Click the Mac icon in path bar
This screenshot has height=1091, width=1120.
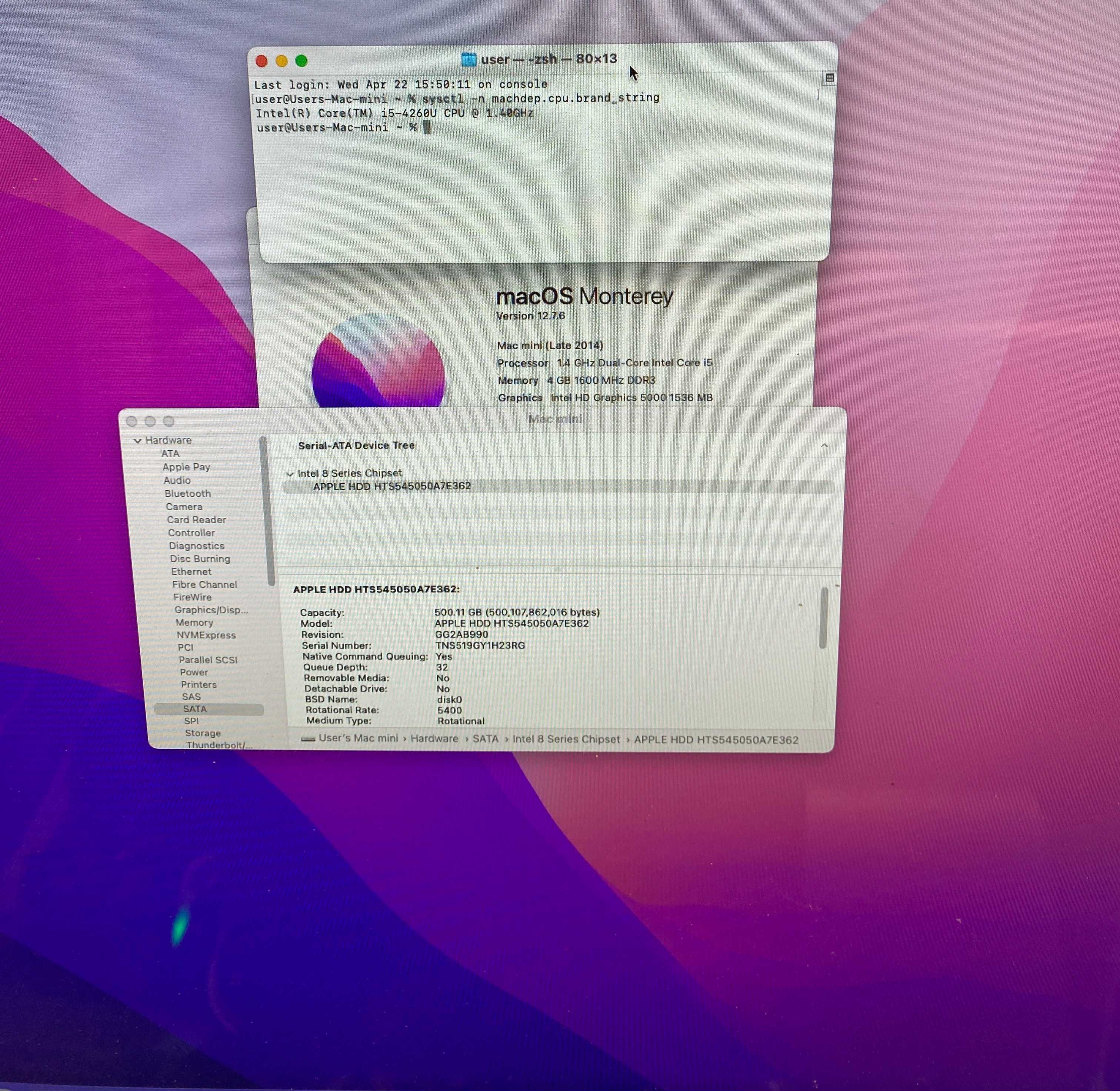[x=308, y=738]
